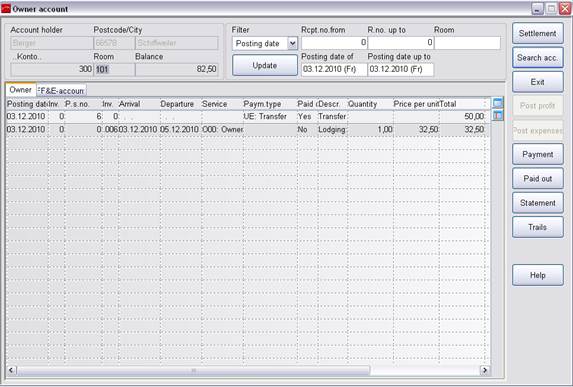Click the City field
The height and width of the screenshot is (387, 573).
tap(177, 43)
